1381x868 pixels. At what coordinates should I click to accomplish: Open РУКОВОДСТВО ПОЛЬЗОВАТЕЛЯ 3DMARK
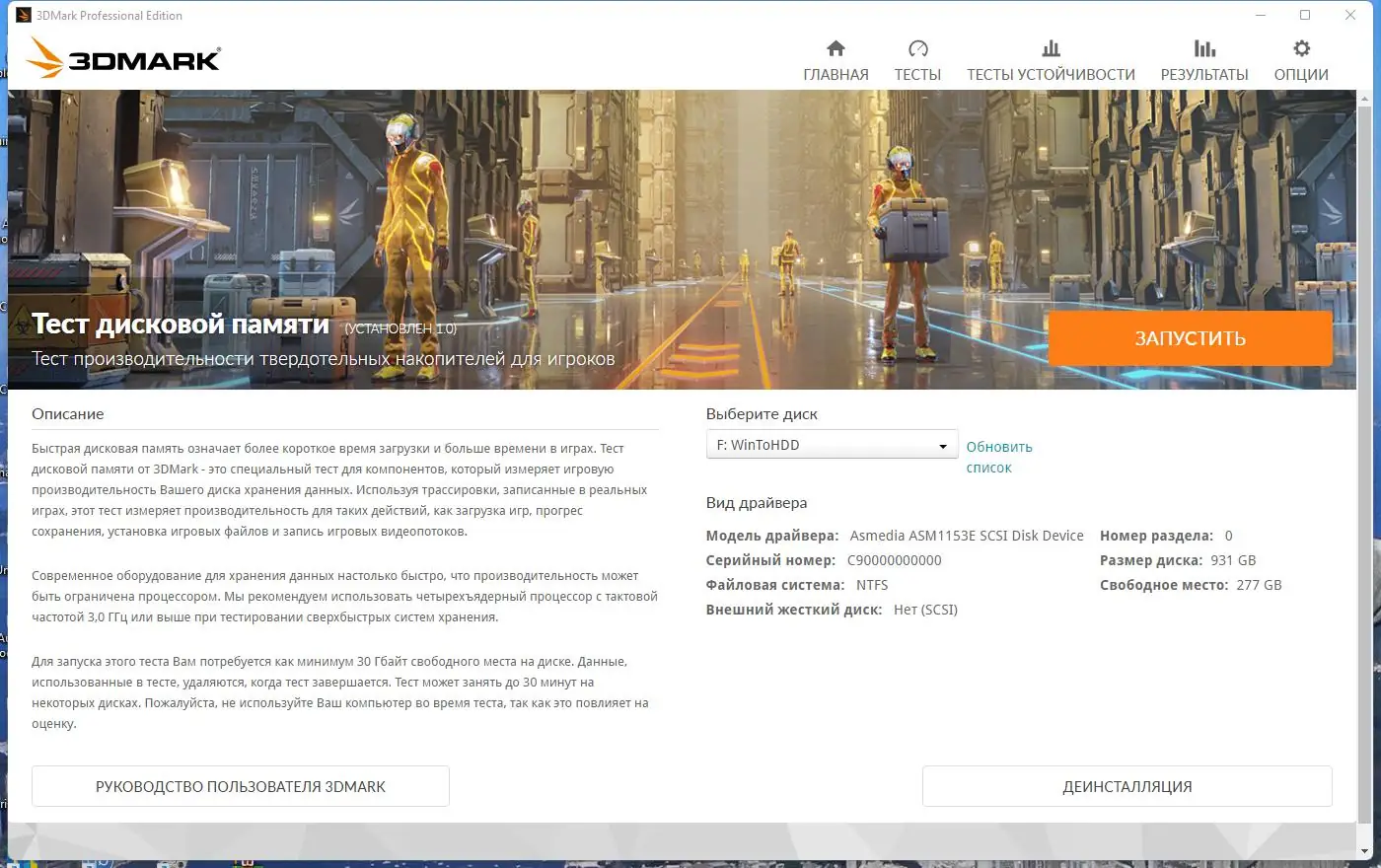click(241, 786)
